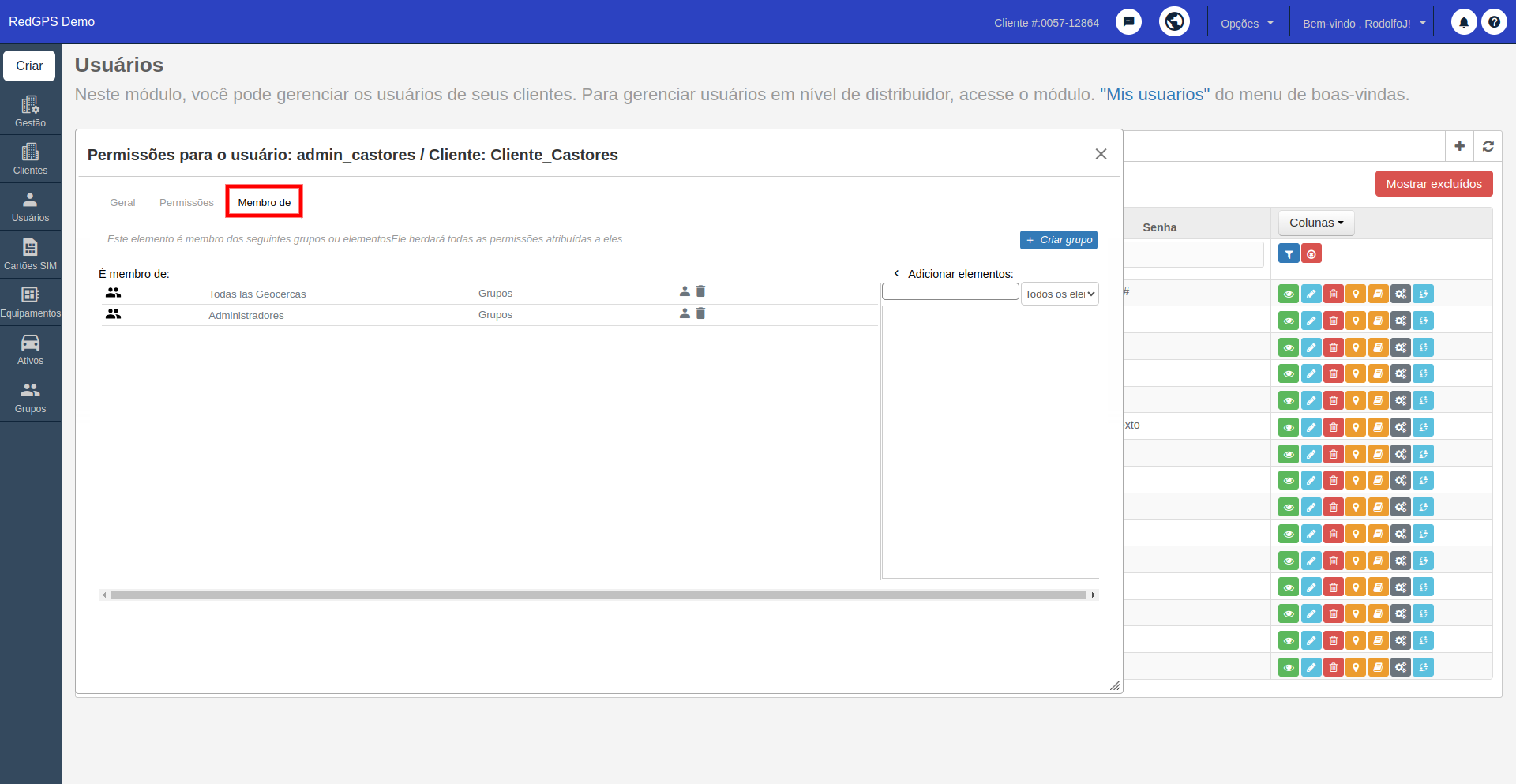Click the Adicionar elementos search field

pyautogui.click(x=951, y=291)
